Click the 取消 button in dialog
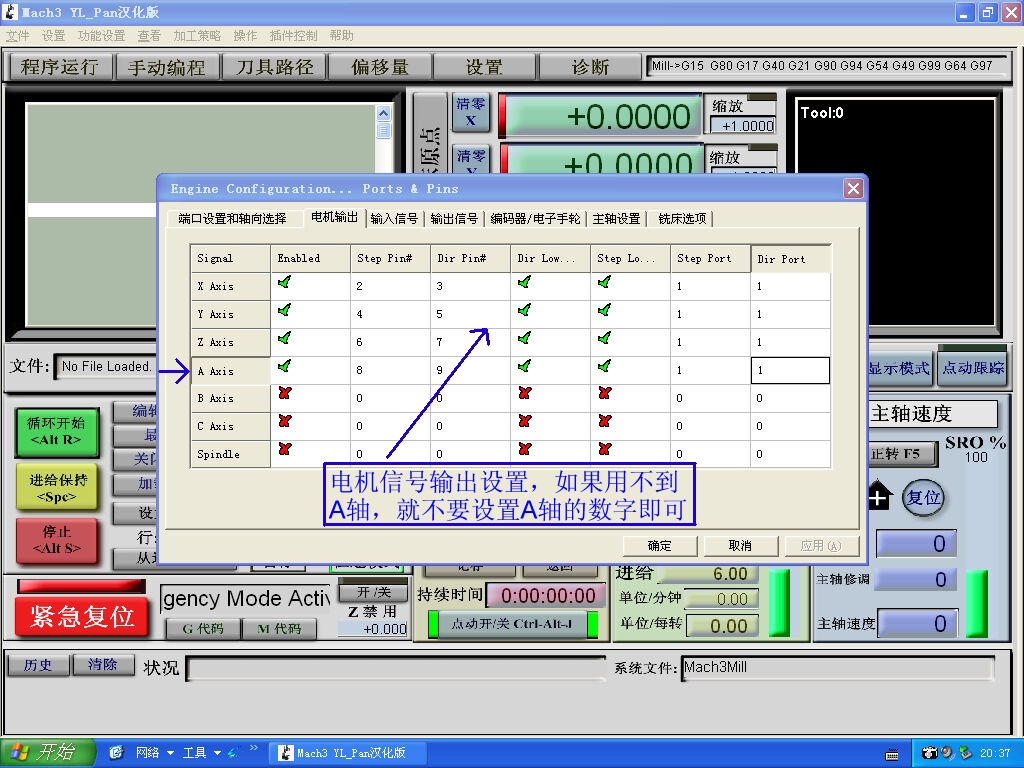 (740, 546)
